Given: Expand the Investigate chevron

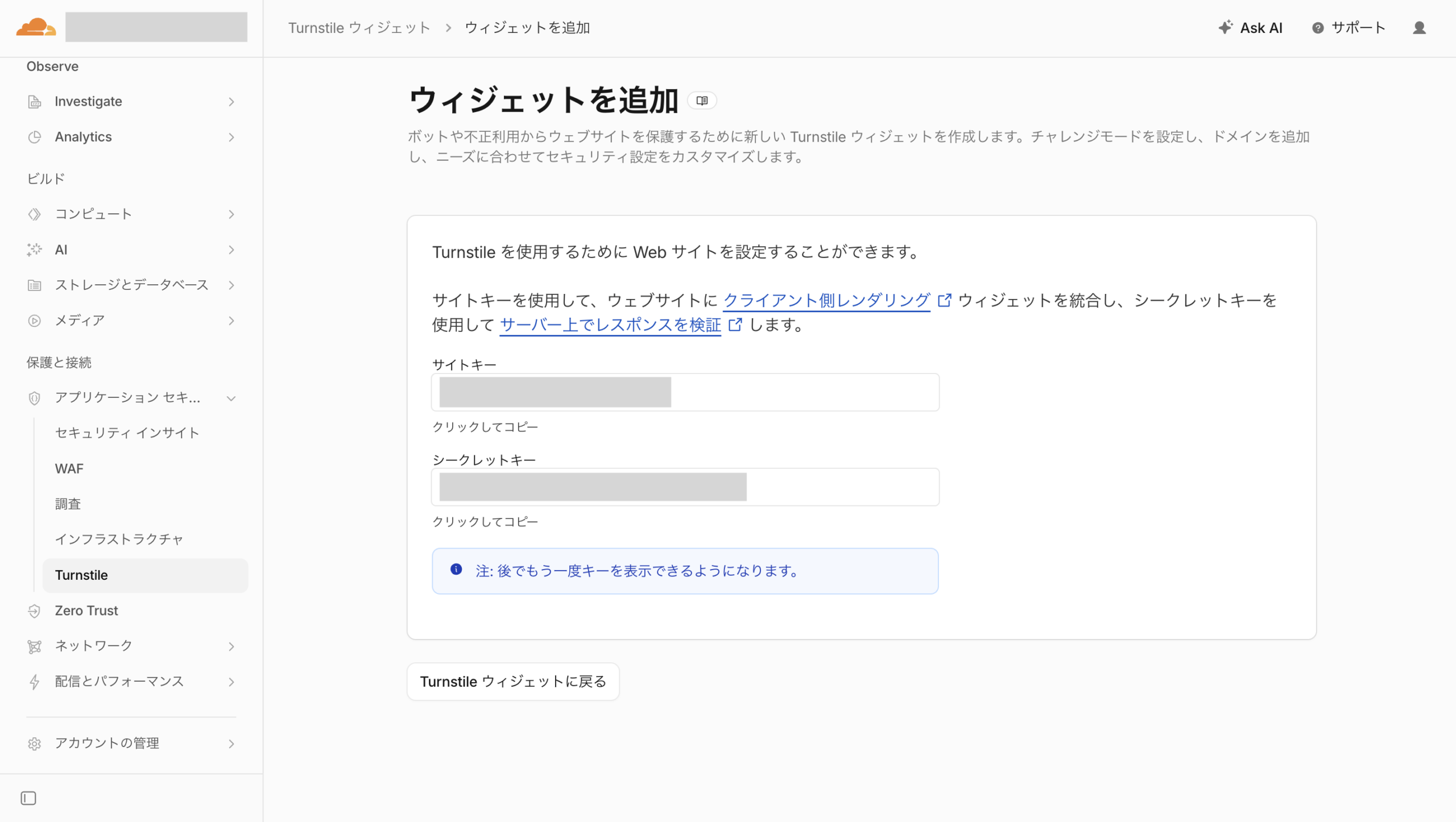Looking at the screenshot, I should [x=231, y=102].
